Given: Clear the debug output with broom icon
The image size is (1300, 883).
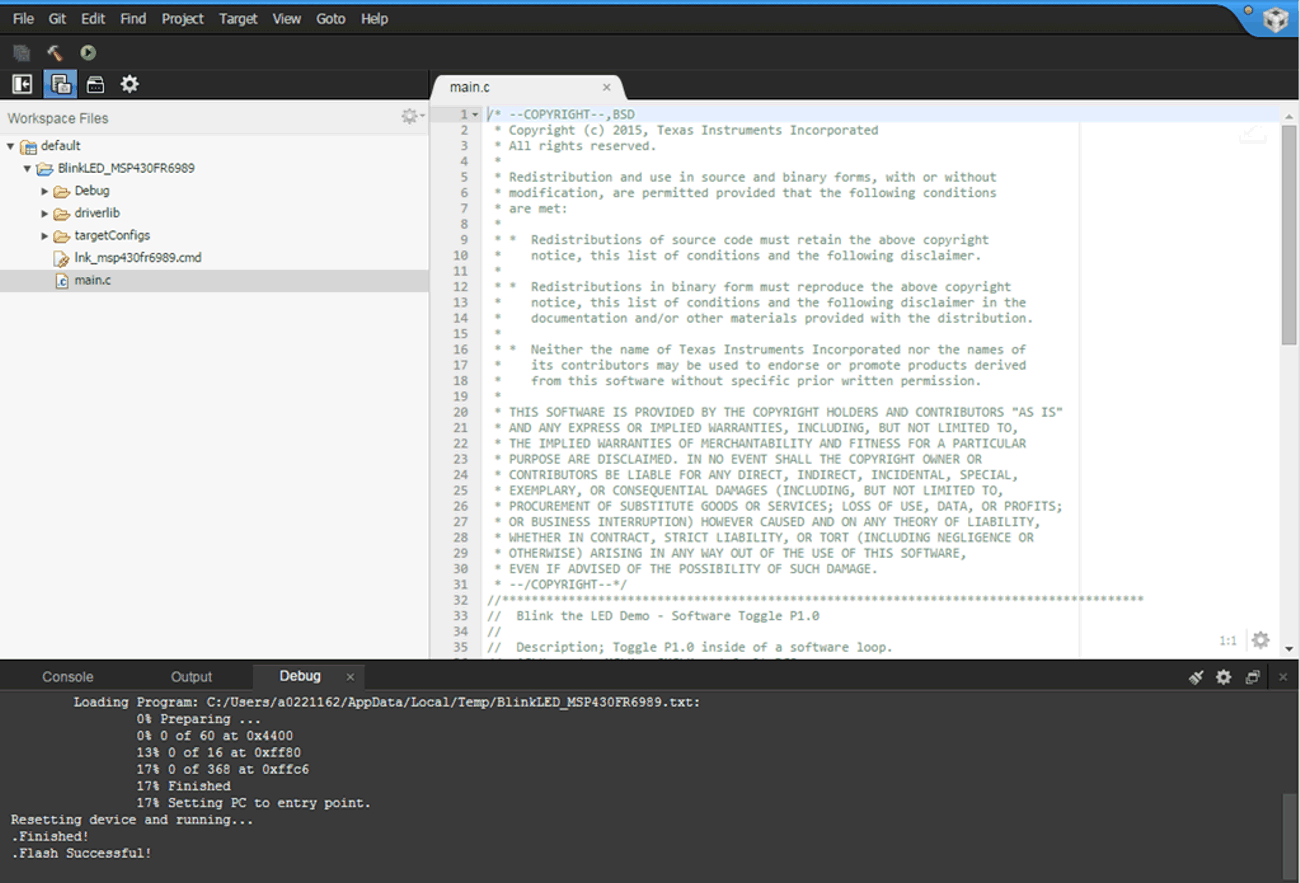Looking at the screenshot, I should [x=1195, y=677].
